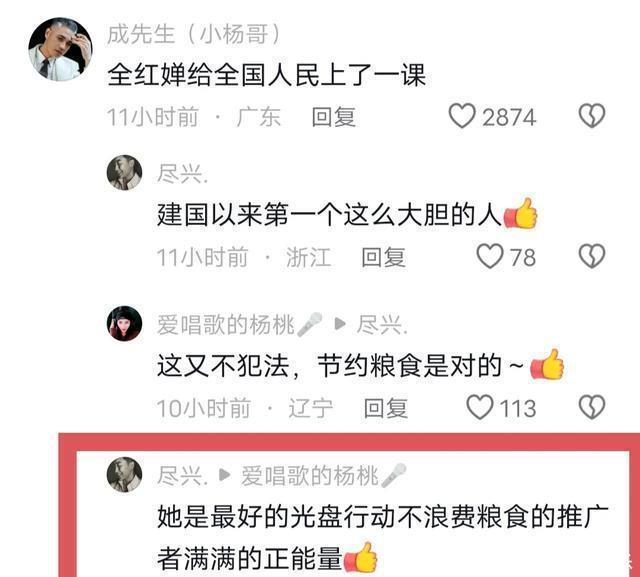Image resolution: width=640 pixels, height=577 pixels.
Task: Select the reply text 她是最好的光盘行动
Action: tap(277, 516)
